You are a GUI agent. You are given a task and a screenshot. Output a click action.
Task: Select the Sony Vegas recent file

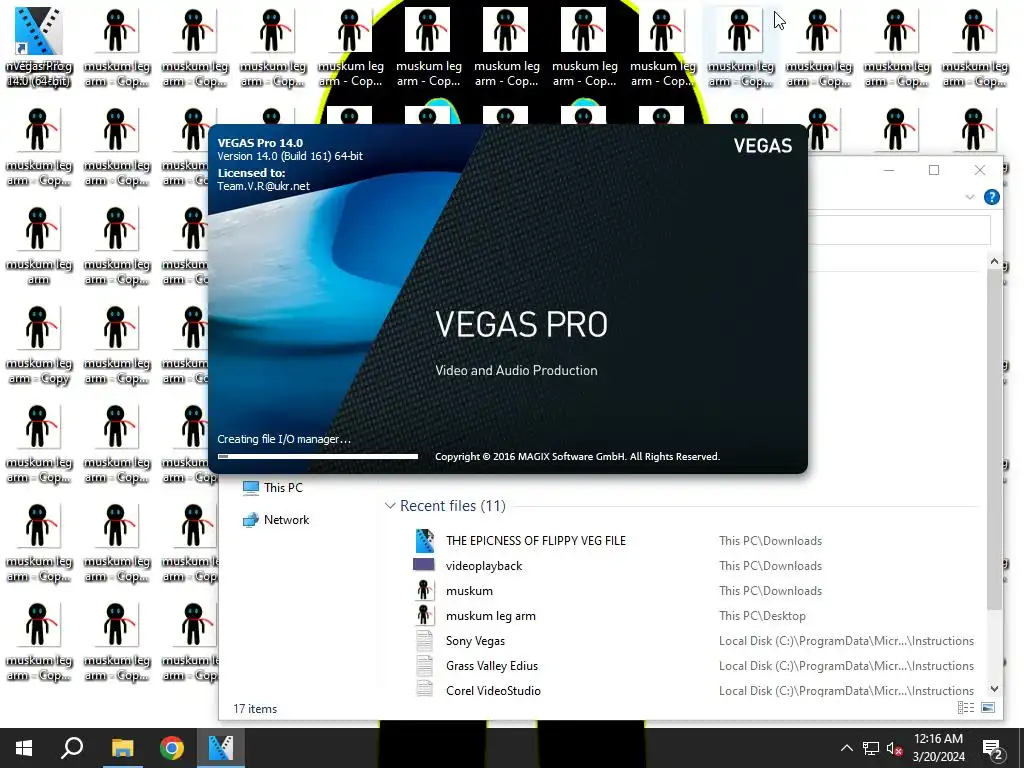pyautogui.click(x=694, y=641)
